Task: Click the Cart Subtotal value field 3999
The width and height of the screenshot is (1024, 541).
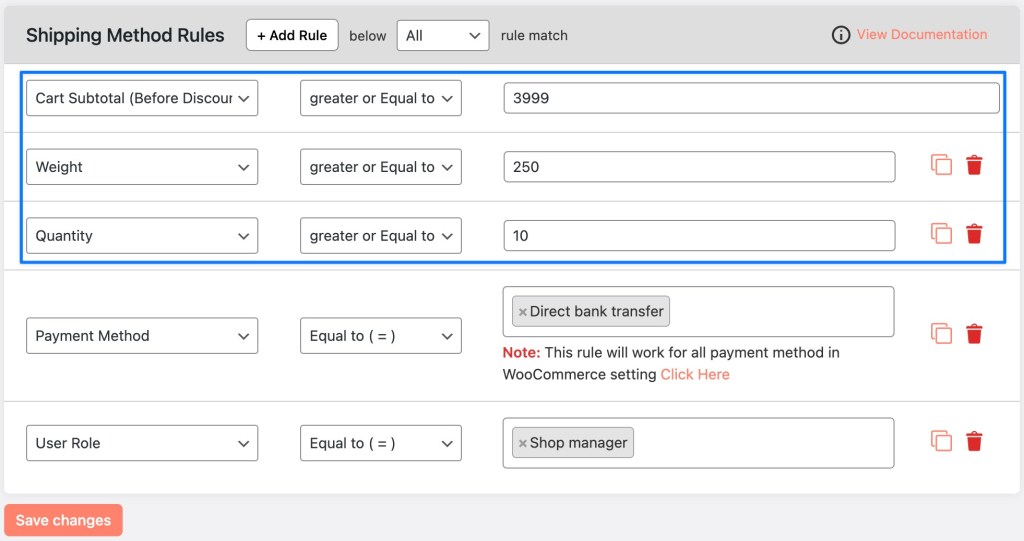Action: [751, 98]
